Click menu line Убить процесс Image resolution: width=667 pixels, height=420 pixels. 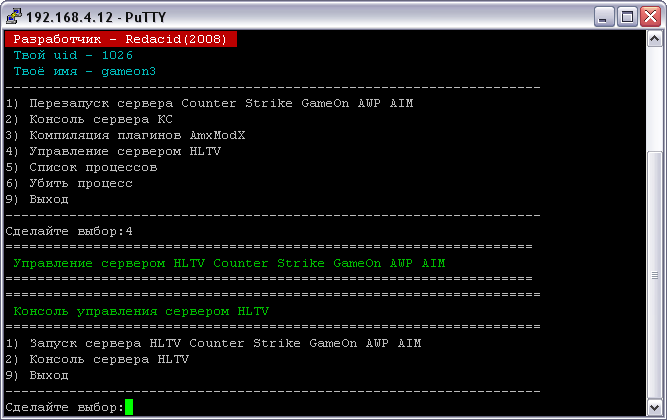[69, 183]
